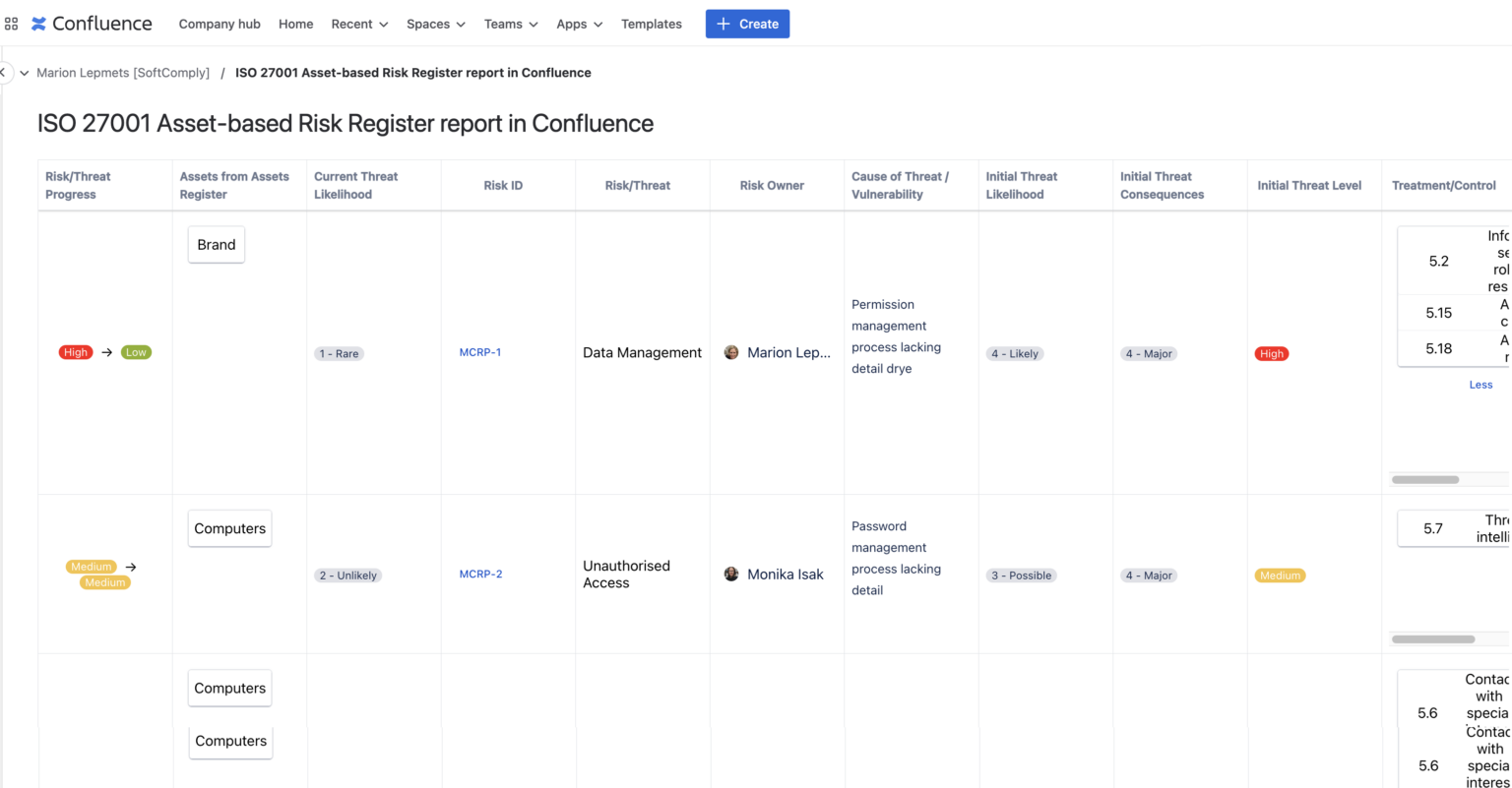Go to Company hub

point(220,24)
